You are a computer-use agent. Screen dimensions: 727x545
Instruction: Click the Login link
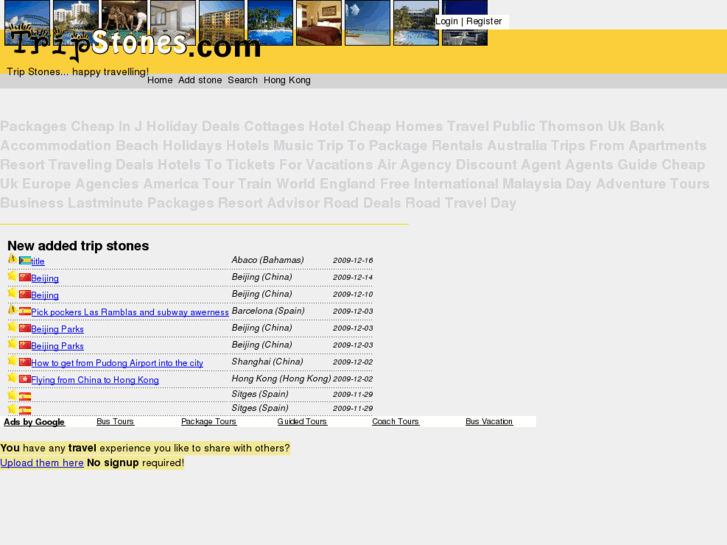[x=446, y=21]
